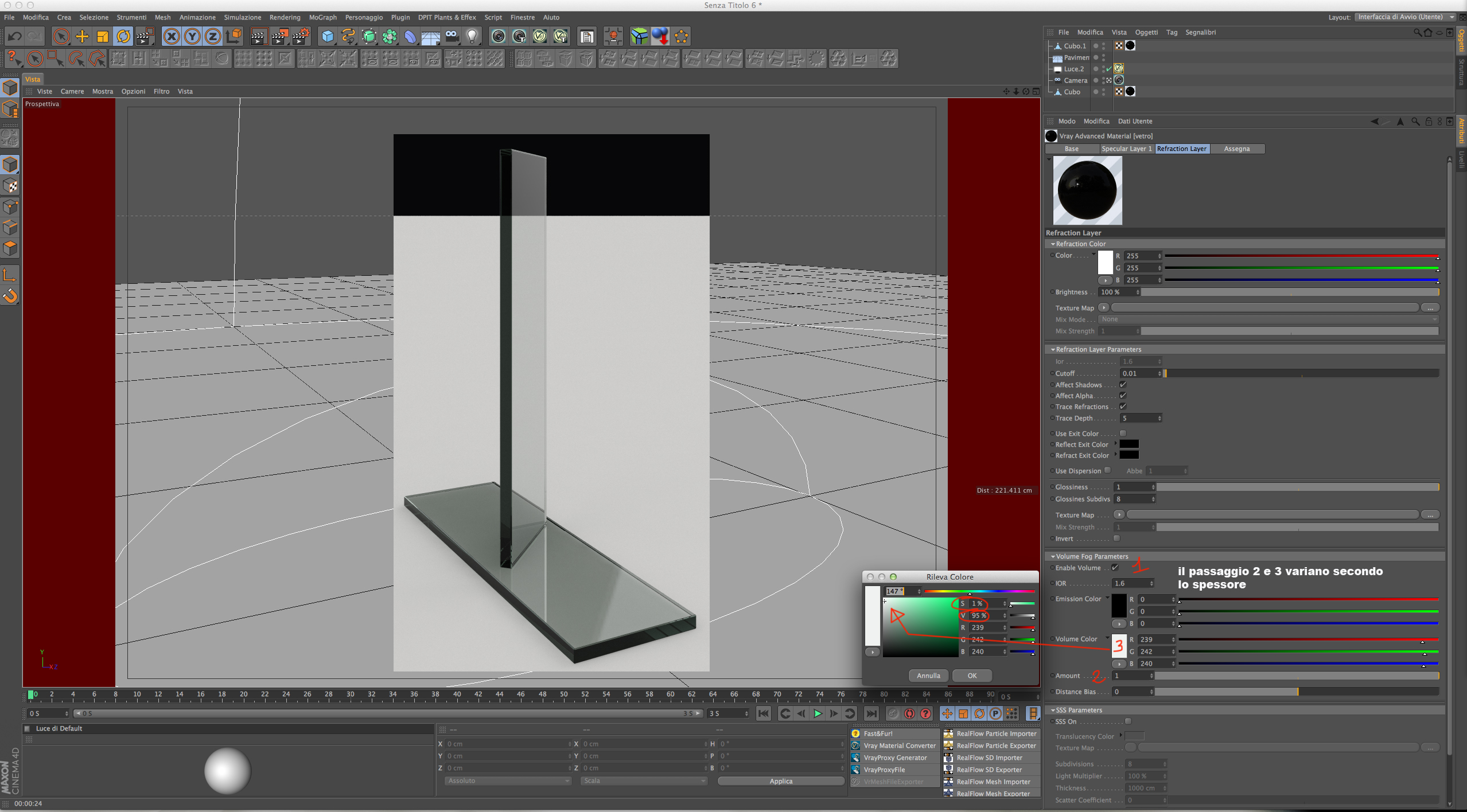Disable the Enable Volume checkbox

(1115, 568)
